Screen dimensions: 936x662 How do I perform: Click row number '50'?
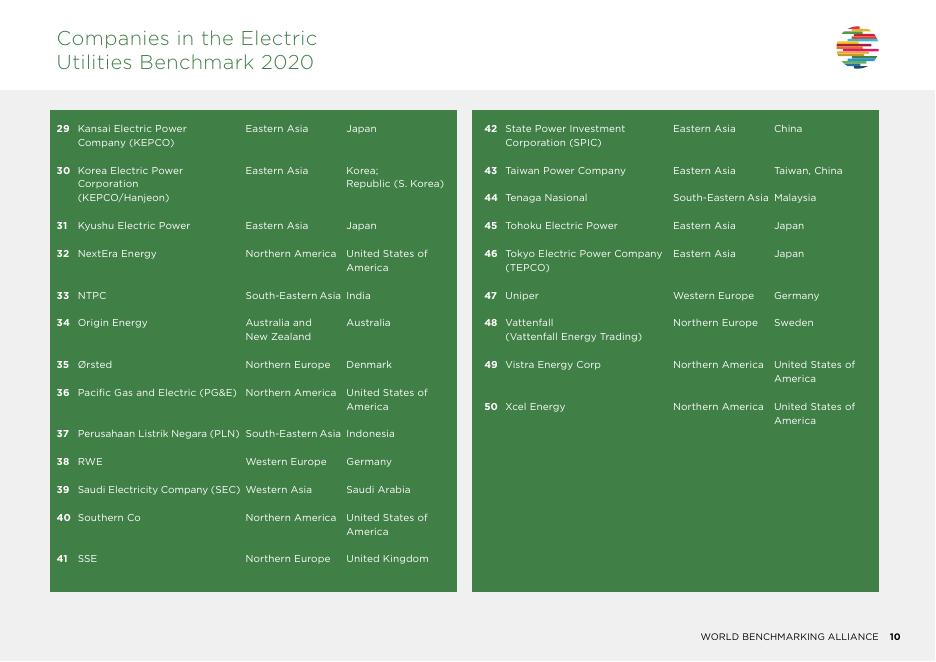(x=491, y=407)
